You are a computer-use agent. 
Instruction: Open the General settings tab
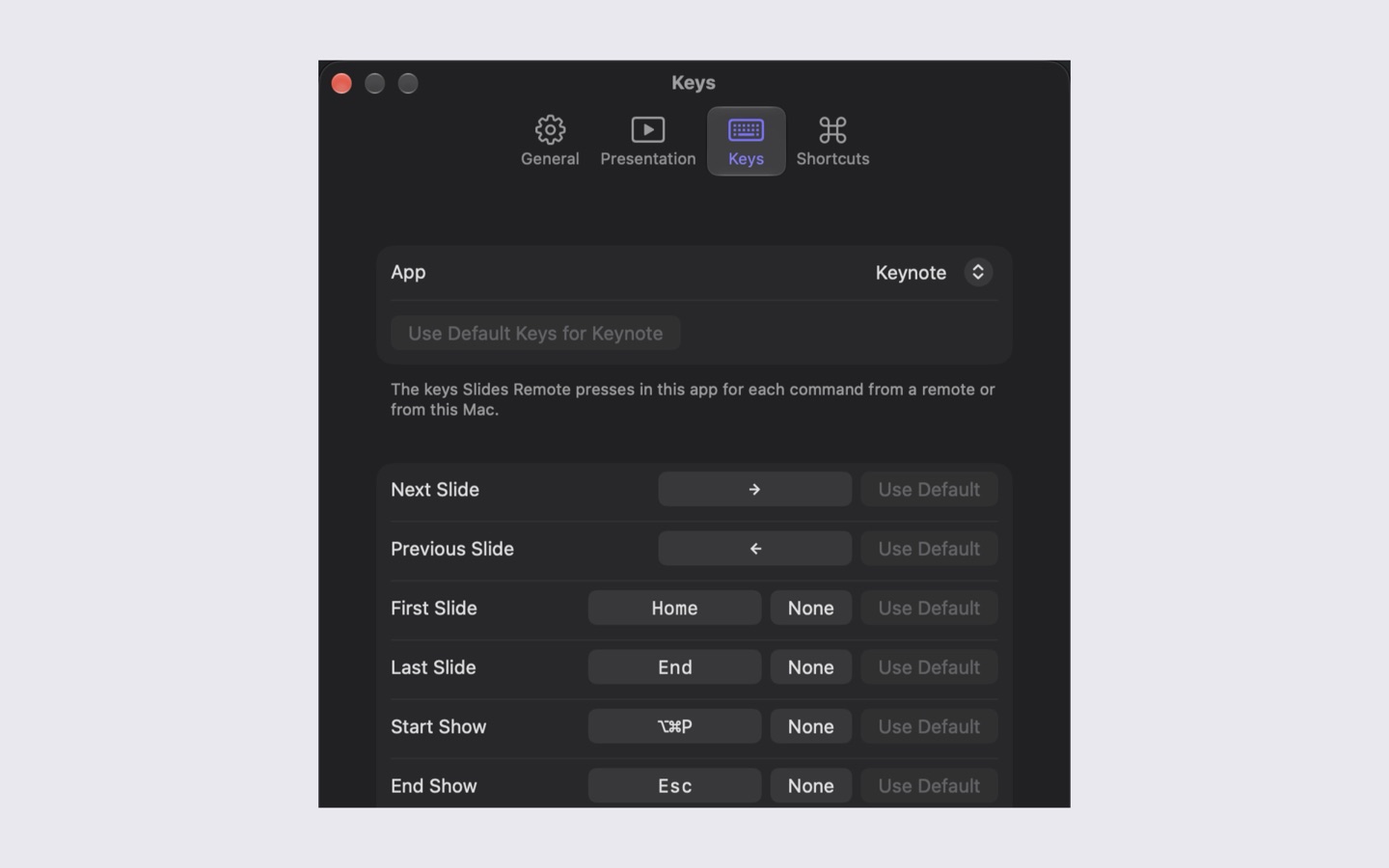point(550,141)
